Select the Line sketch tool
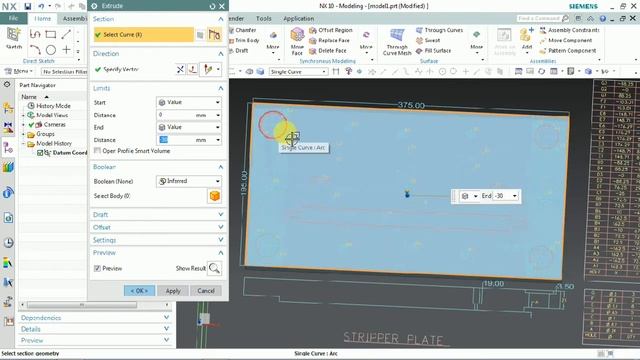This screenshot has width=640, height=360. (x=66, y=35)
